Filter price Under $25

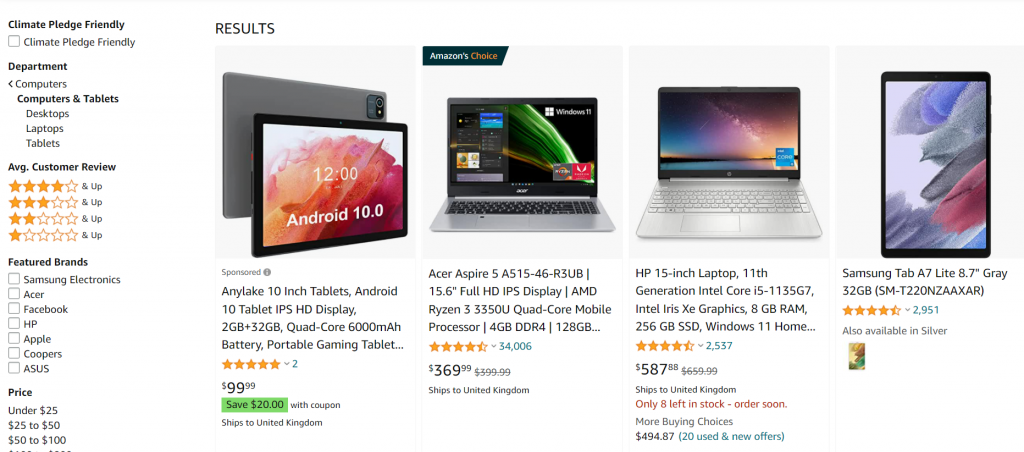click(33, 411)
